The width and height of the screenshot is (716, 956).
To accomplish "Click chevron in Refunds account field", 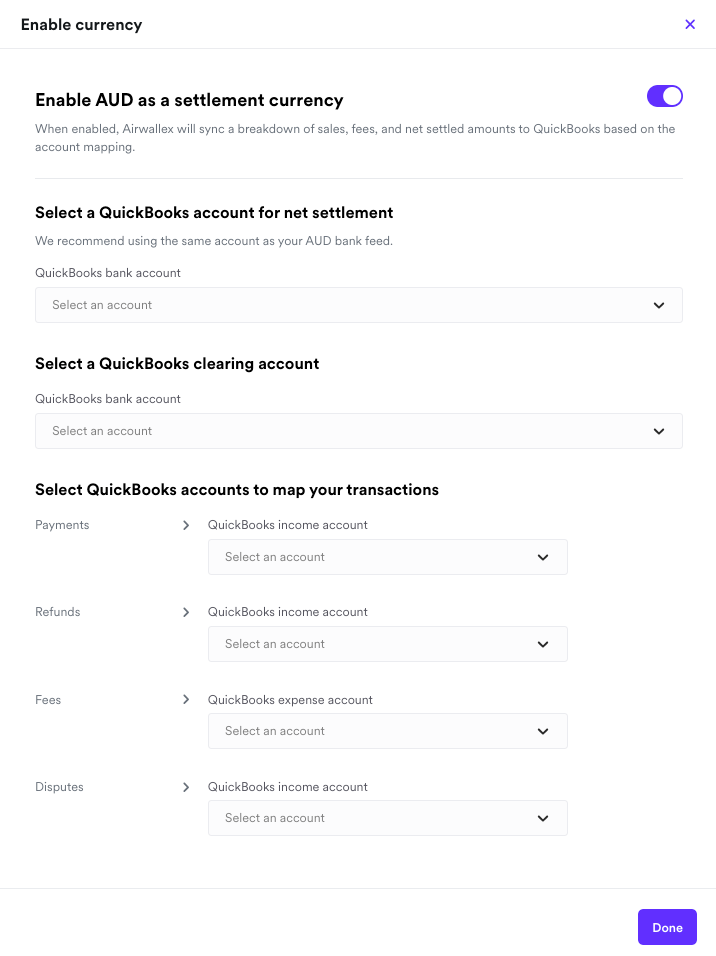I will point(543,644).
